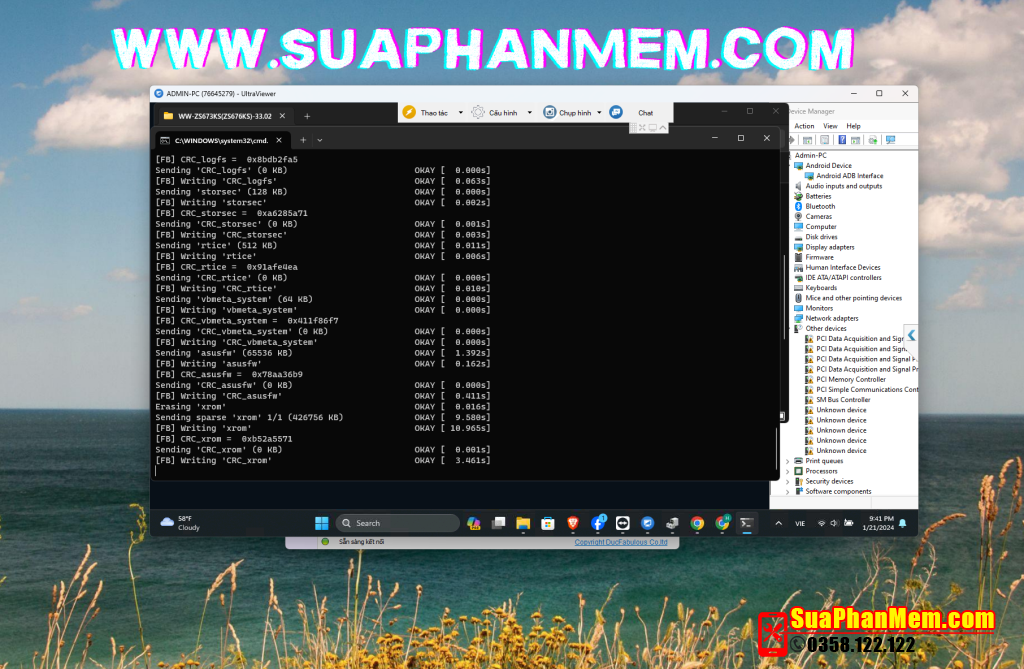Image resolution: width=1024 pixels, height=669 pixels.
Task: Expand the Processors tree node
Action: pyautogui.click(x=787, y=471)
